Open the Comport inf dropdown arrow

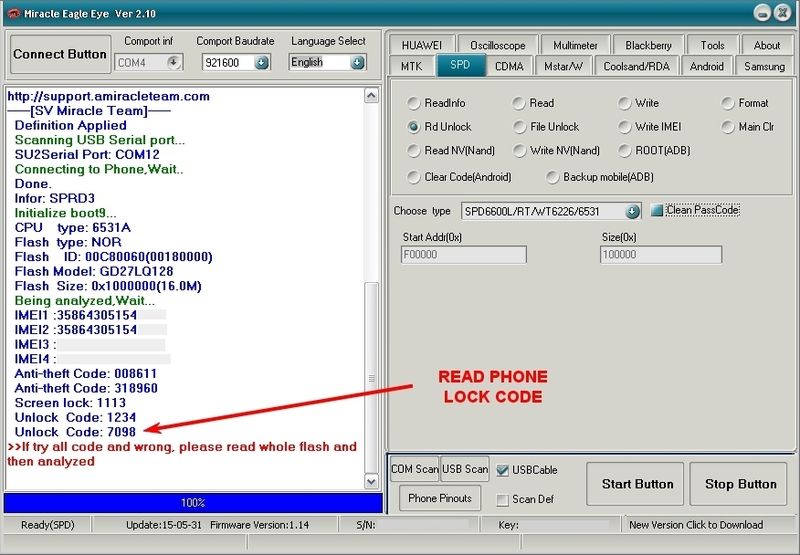[x=173, y=63]
